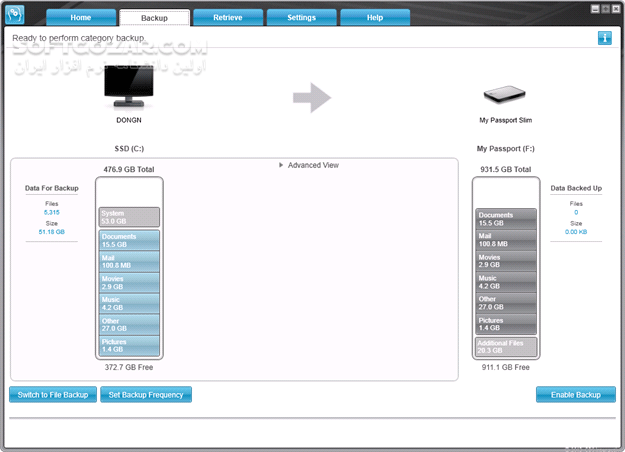Image resolution: width=625 pixels, height=452 pixels.
Task: Select Documents category in SSD gauge
Action: coord(129,240)
